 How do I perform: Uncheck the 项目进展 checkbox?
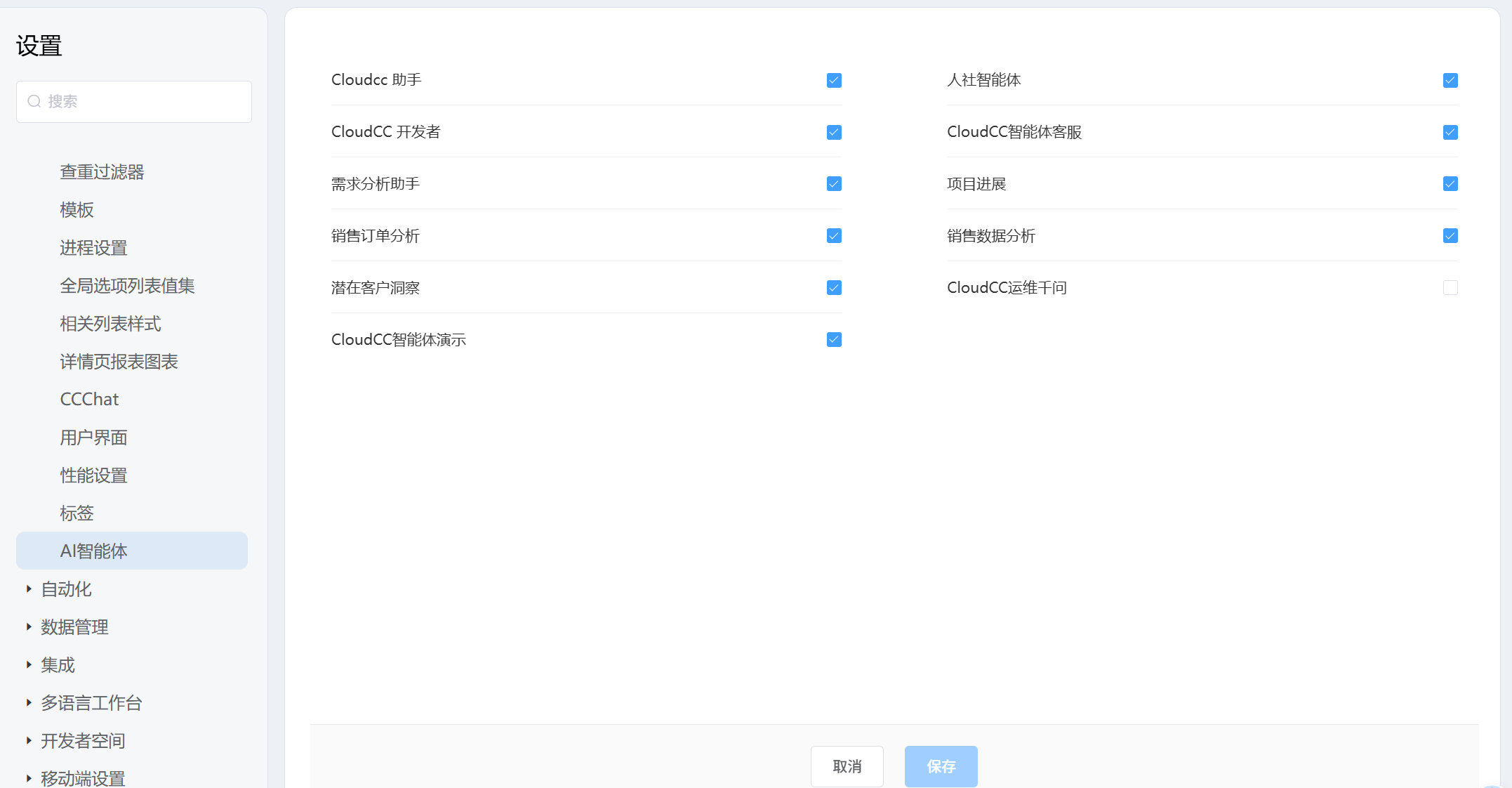[x=1450, y=184]
